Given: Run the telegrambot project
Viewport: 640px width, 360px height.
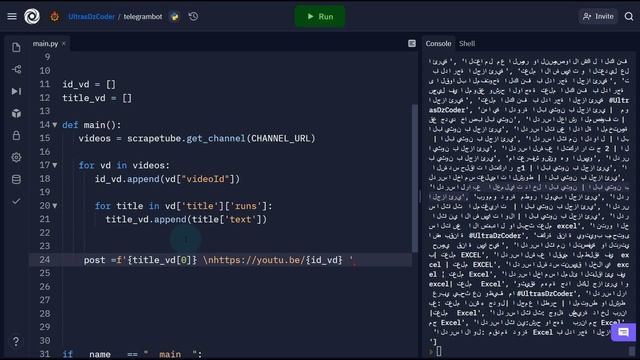Looking at the screenshot, I should [x=320, y=16].
